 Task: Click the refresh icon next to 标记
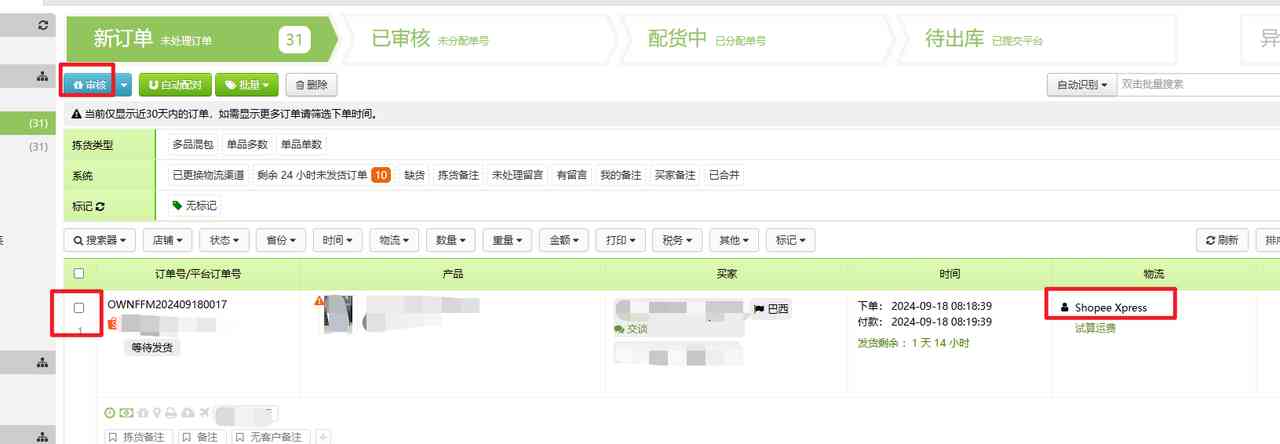click(x=100, y=206)
